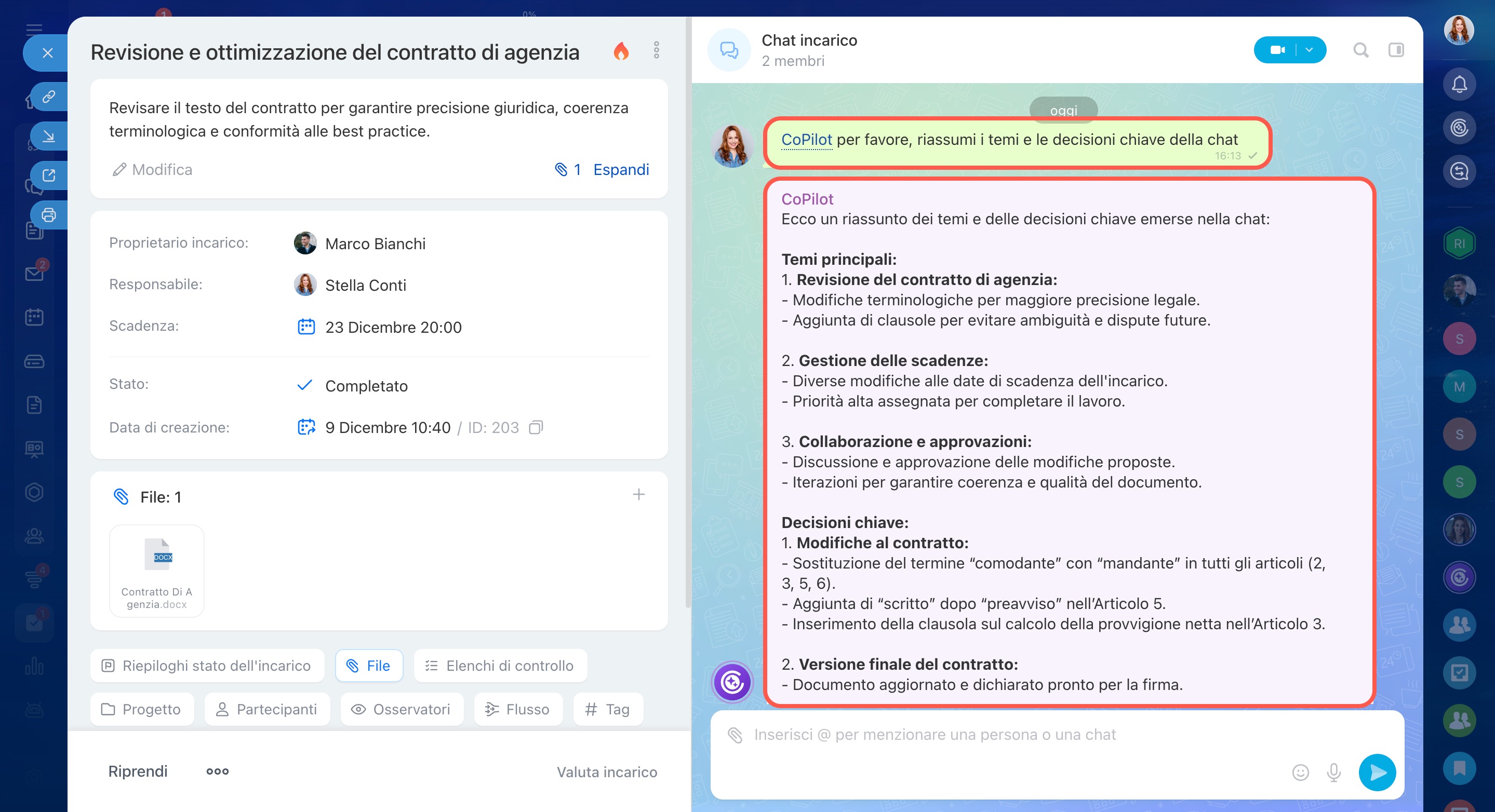Copy the task ID 203
The height and width of the screenshot is (812, 1495).
(536, 427)
